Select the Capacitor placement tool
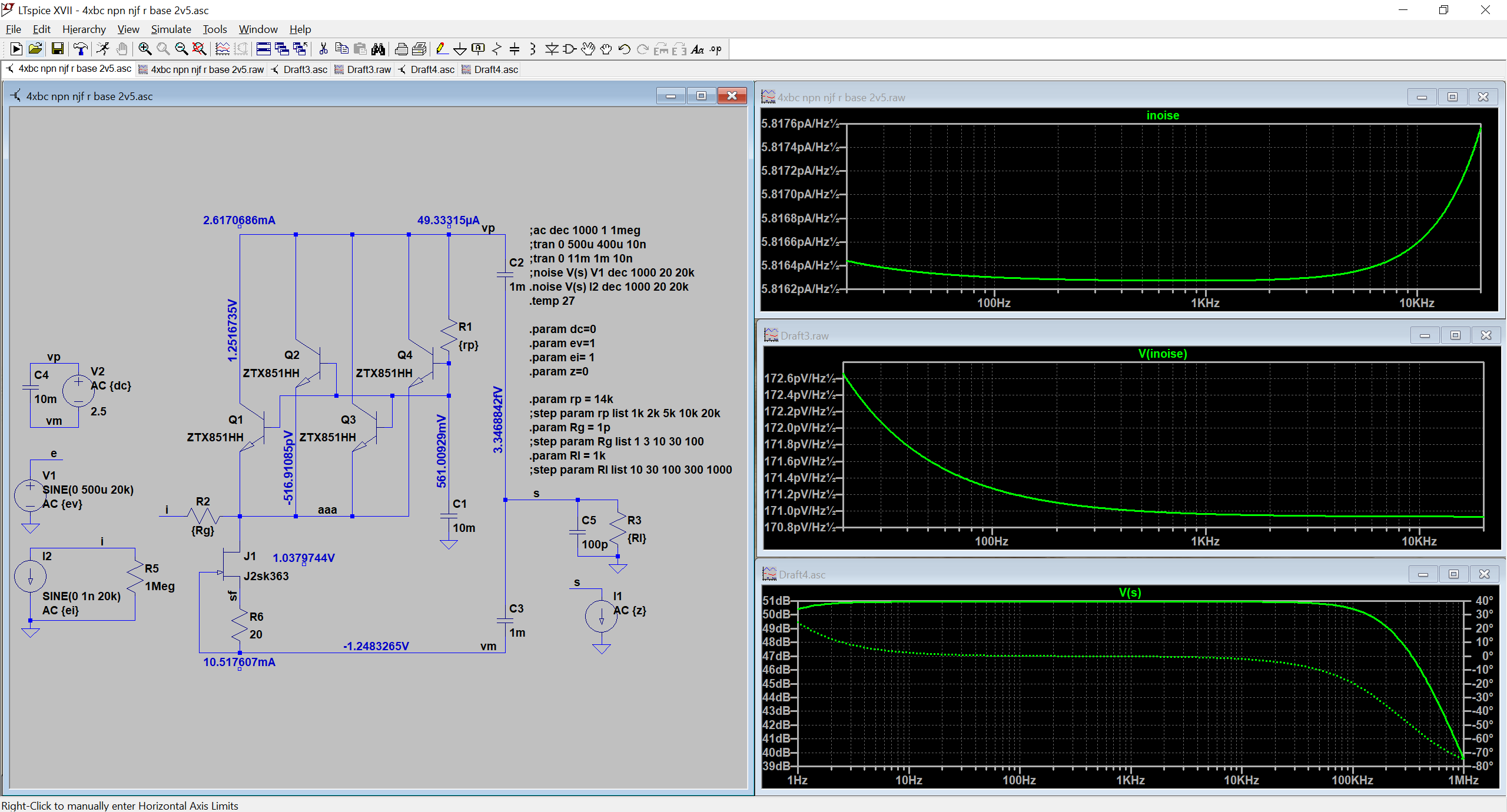 514,49
